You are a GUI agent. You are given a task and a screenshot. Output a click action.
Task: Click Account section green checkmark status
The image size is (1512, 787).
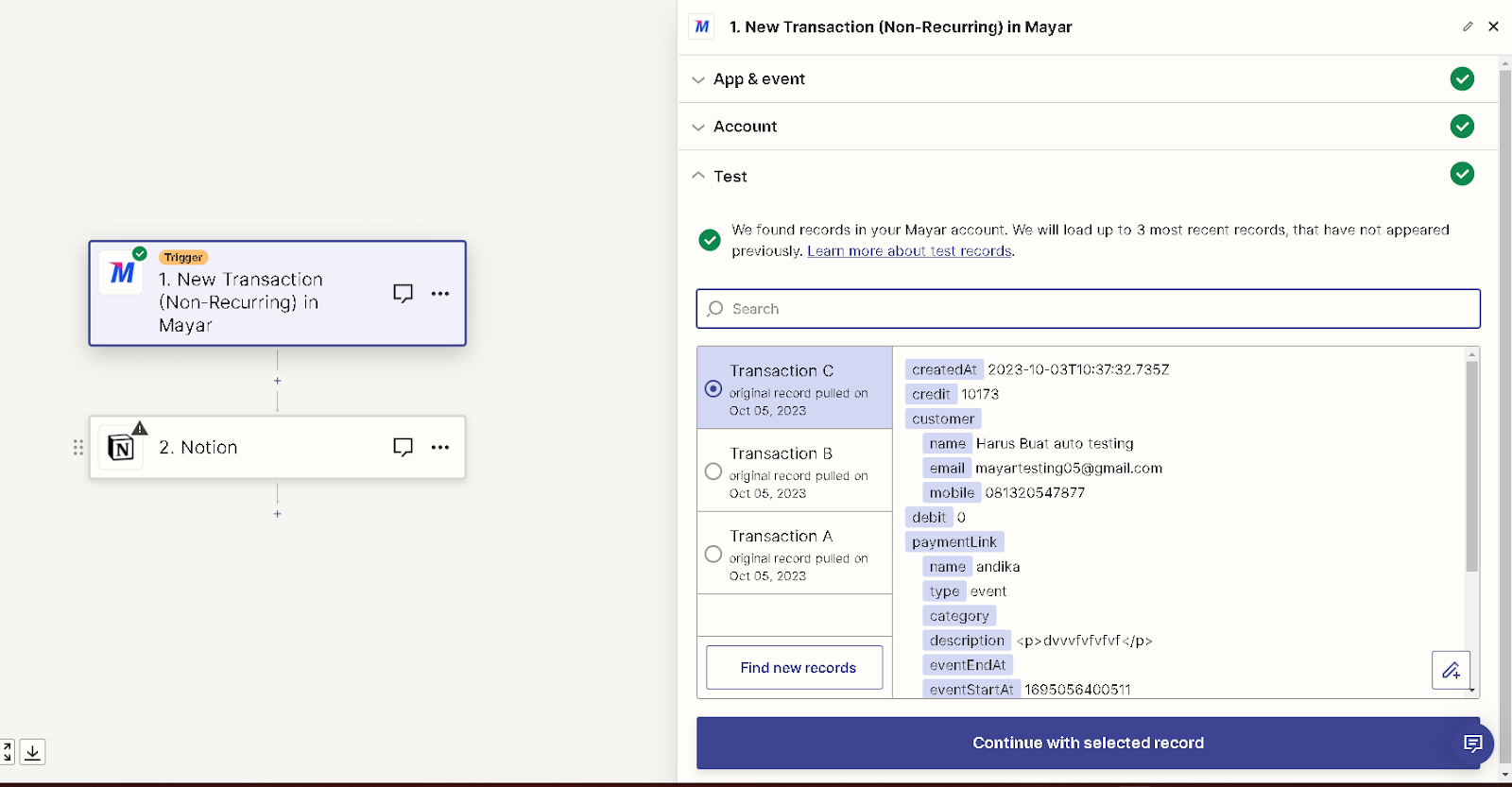[x=1462, y=127]
